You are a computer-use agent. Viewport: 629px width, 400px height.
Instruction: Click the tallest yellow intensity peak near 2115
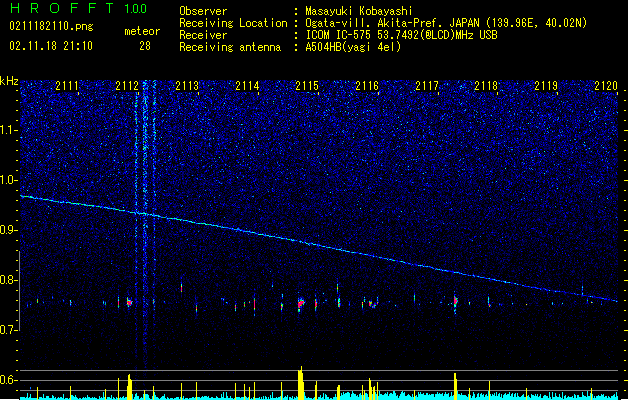(x=301, y=383)
